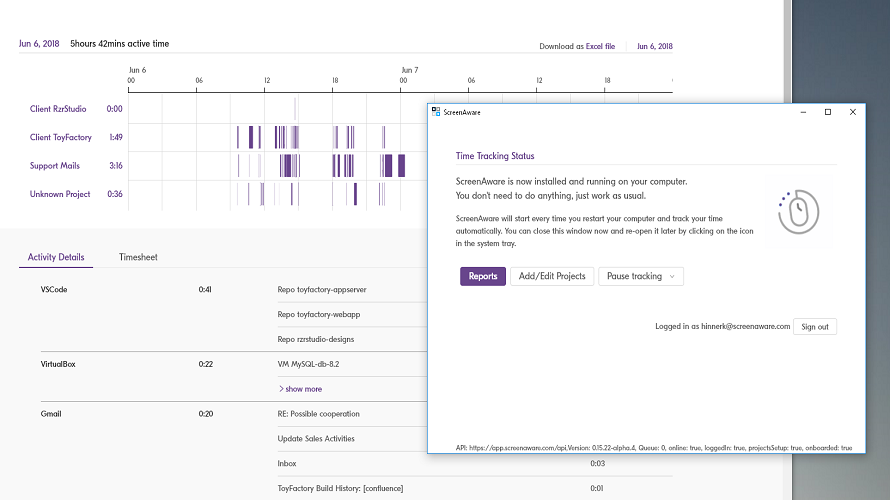Switch to the Timesheet tab
Image resolution: width=890 pixels, height=500 pixels.
point(138,257)
